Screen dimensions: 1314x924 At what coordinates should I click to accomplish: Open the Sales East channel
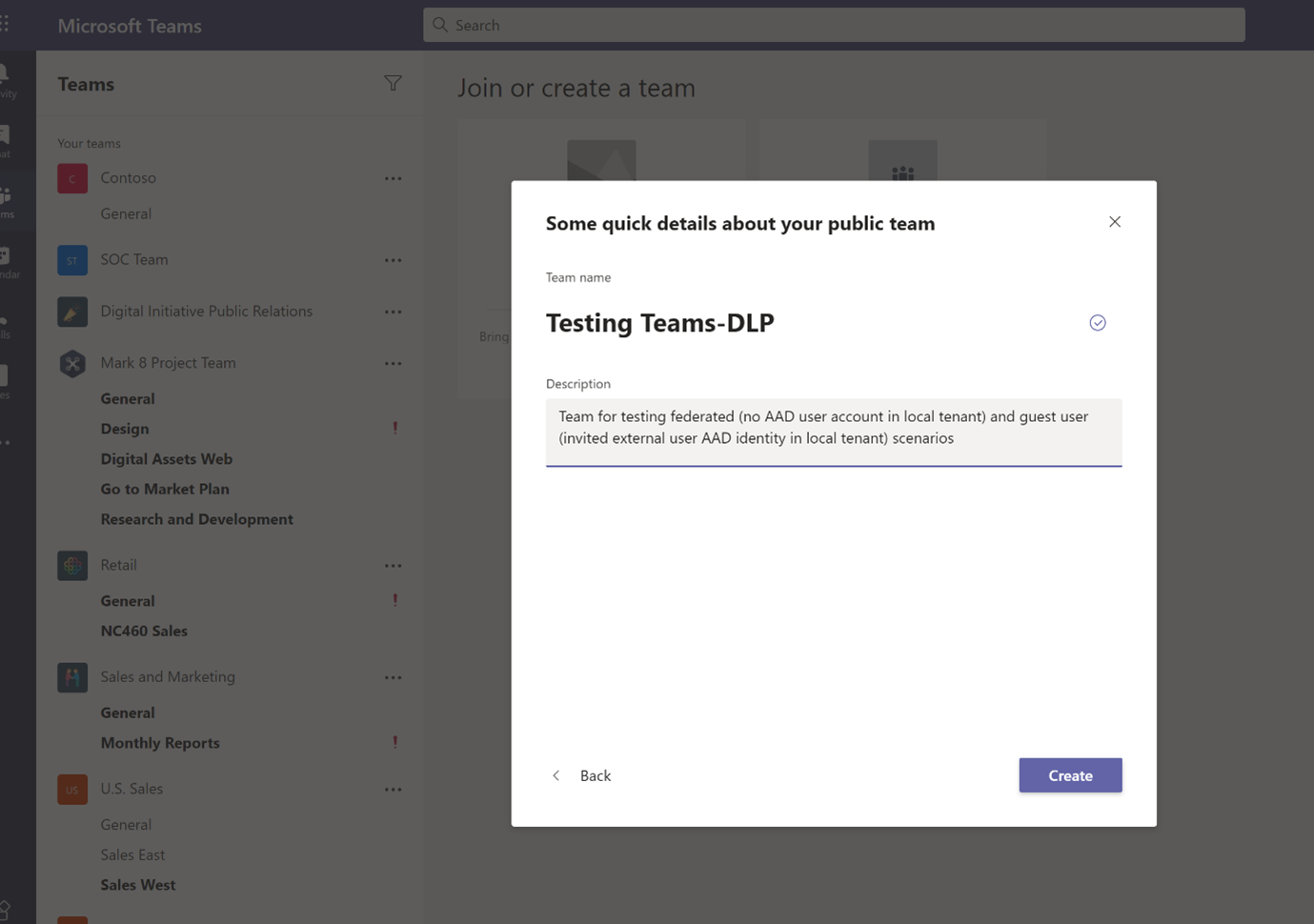pyautogui.click(x=132, y=855)
